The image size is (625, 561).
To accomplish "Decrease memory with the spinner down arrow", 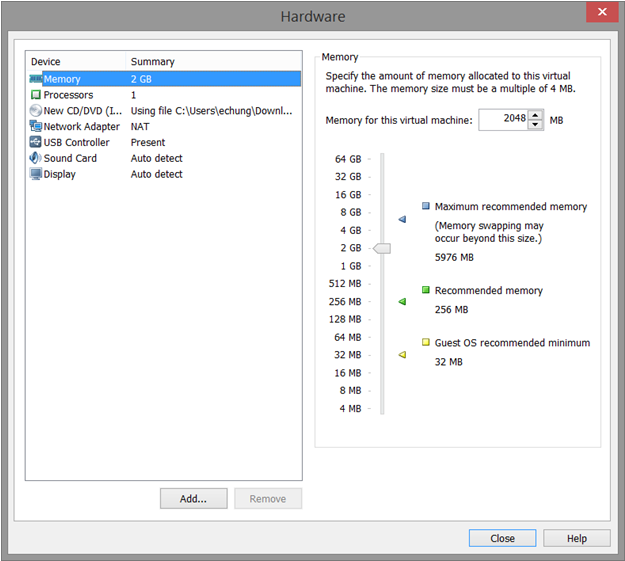I will [535, 124].
